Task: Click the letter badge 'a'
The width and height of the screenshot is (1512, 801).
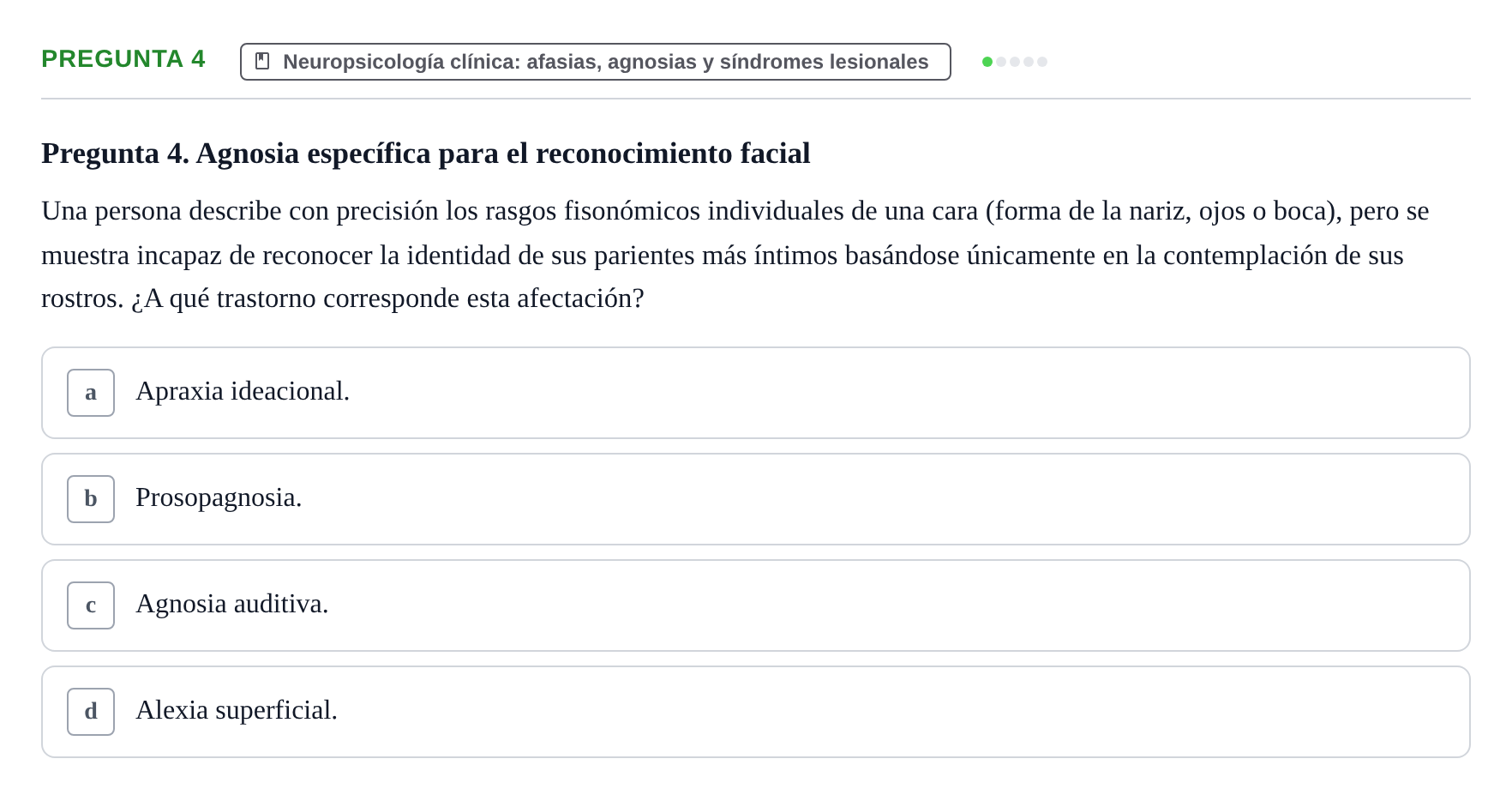Action: pyautogui.click(x=91, y=393)
